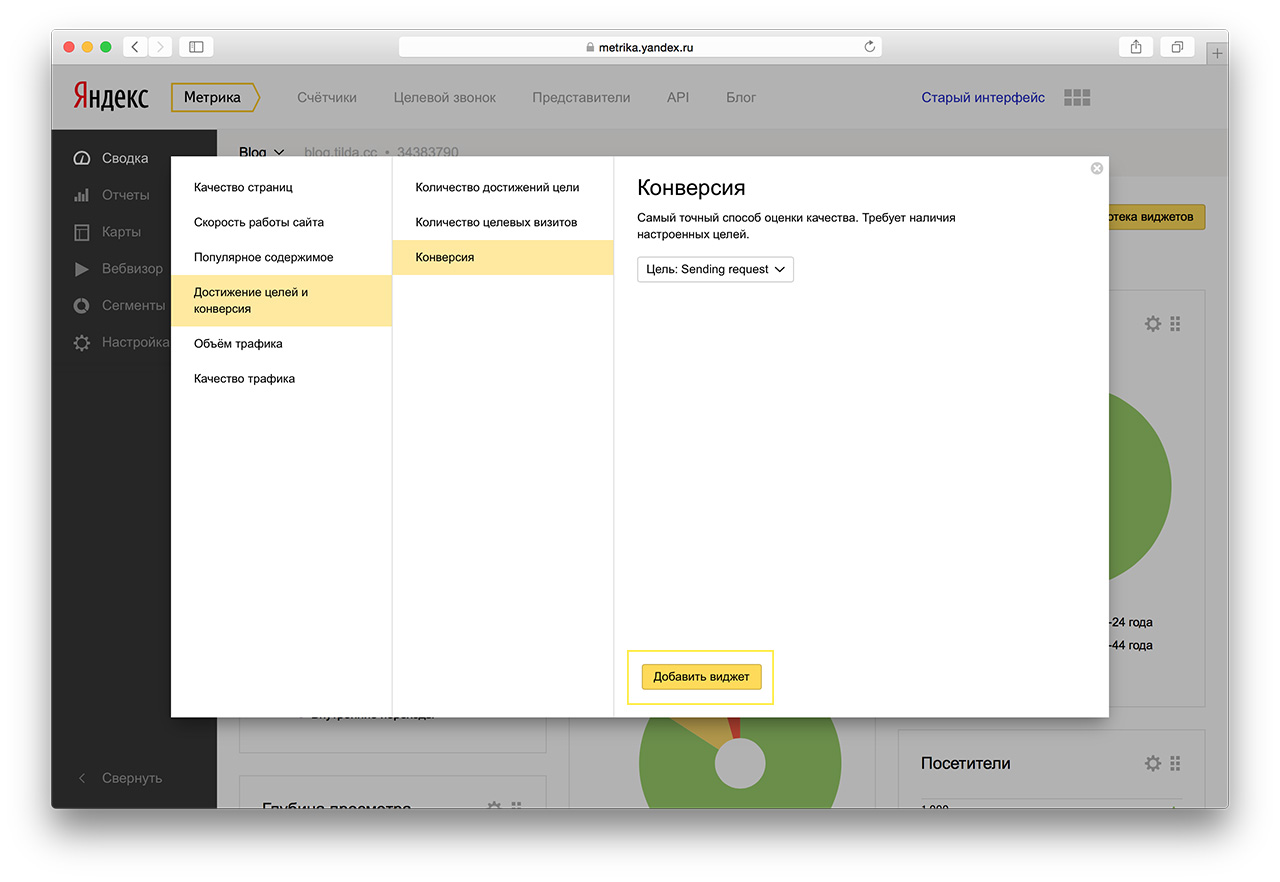Open the Старый интерфейс link
Image resolution: width=1280 pixels, height=882 pixels.
click(982, 97)
